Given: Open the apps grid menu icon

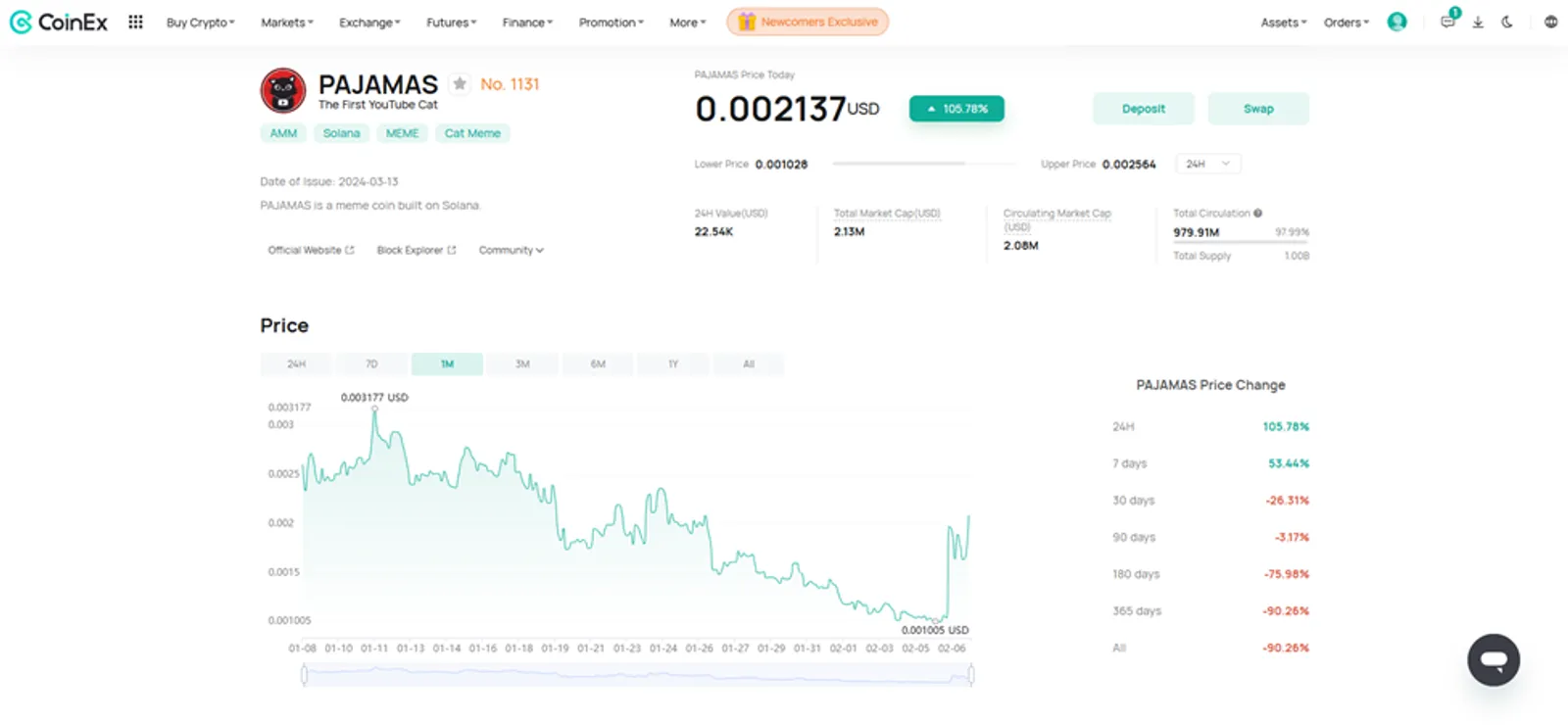Looking at the screenshot, I should 135,22.
